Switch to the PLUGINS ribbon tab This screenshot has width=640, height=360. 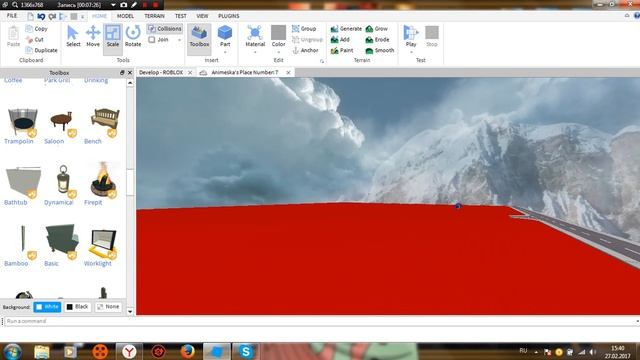(x=229, y=16)
